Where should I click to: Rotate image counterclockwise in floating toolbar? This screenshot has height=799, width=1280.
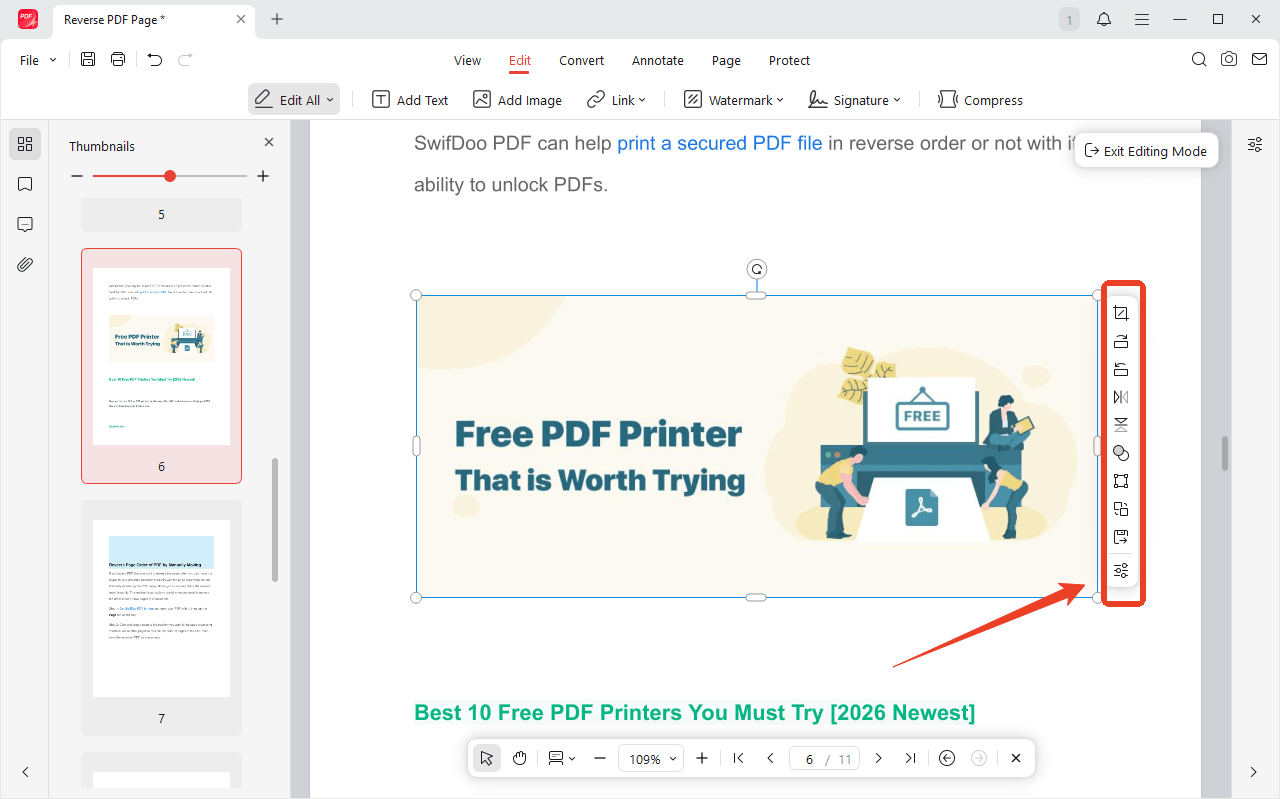coord(1121,370)
